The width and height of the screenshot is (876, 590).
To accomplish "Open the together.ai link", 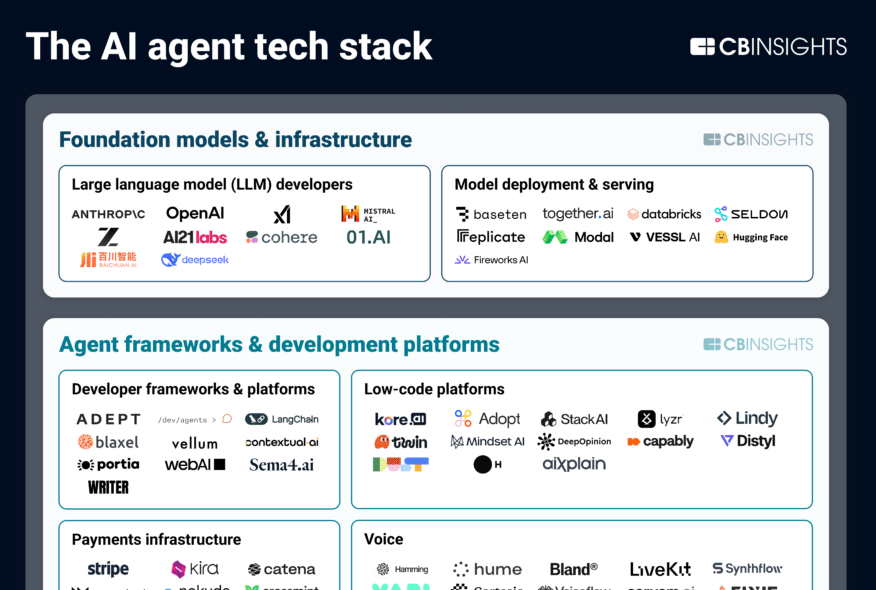I will pyautogui.click(x=578, y=213).
